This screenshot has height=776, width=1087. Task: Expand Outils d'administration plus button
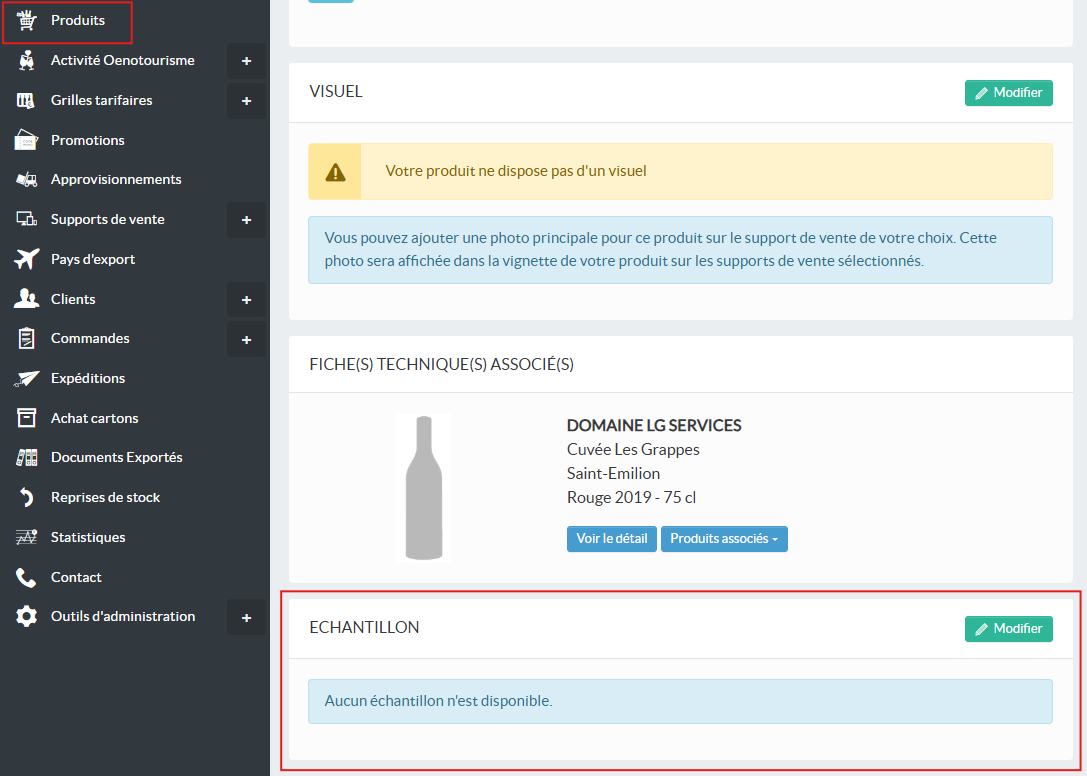coord(246,617)
